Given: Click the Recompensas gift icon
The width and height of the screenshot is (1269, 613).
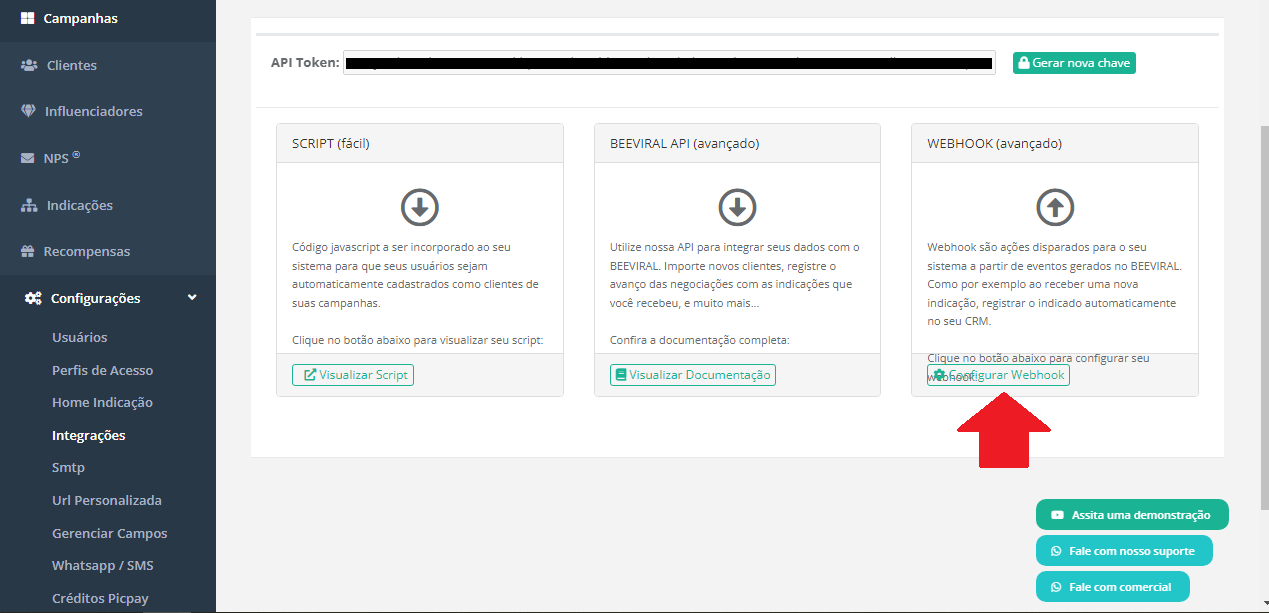Looking at the screenshot, I should [x=28, y=251].
